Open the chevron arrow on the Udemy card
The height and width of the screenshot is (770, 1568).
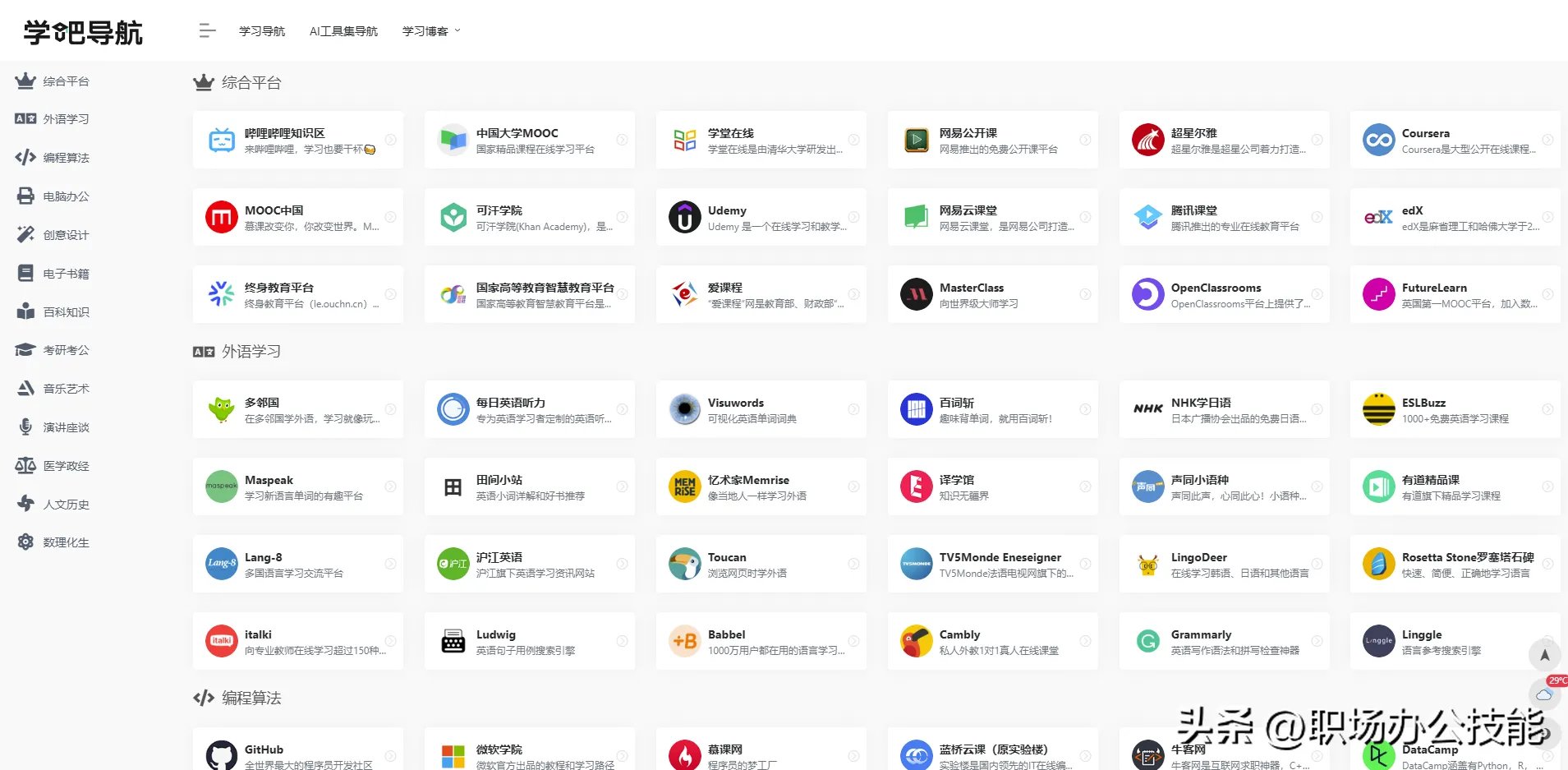[853, 217]
